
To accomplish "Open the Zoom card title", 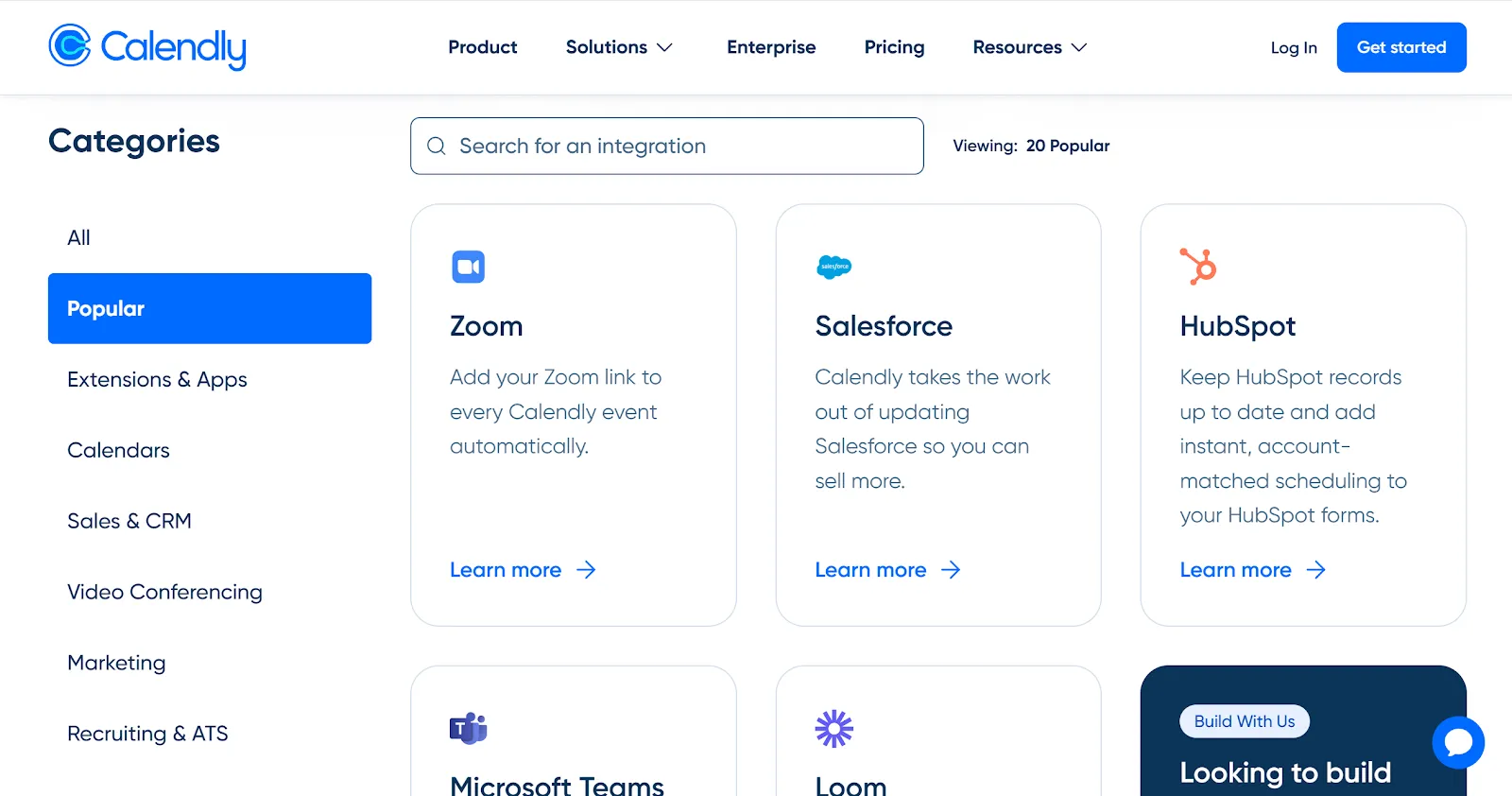I will [486, 326].
